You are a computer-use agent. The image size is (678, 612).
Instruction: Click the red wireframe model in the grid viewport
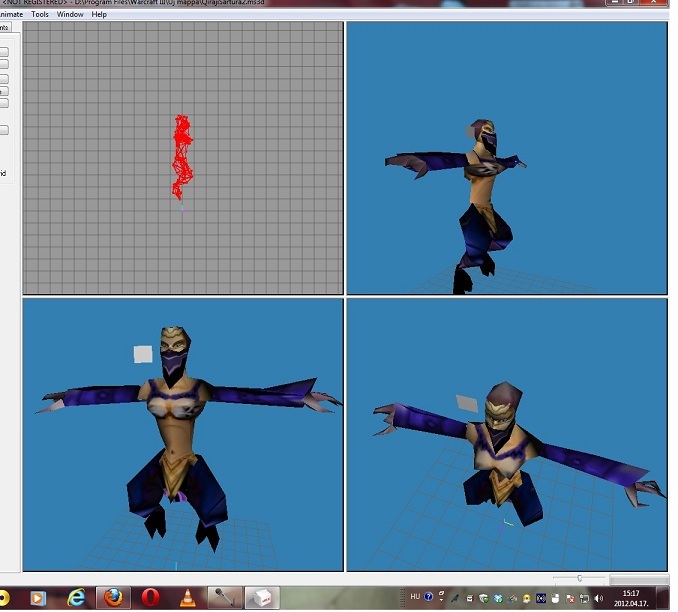(182, 157)
